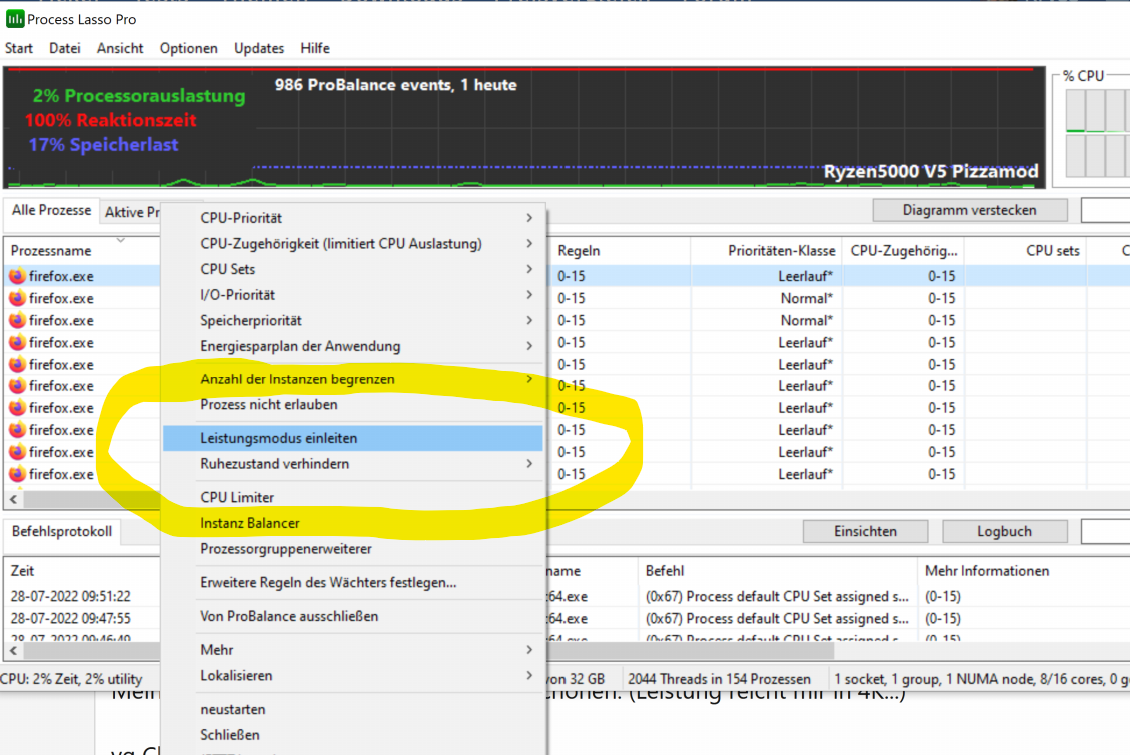
Task: Expand the CPU-Priorität submenu
Action: click(x=353, y=218)
